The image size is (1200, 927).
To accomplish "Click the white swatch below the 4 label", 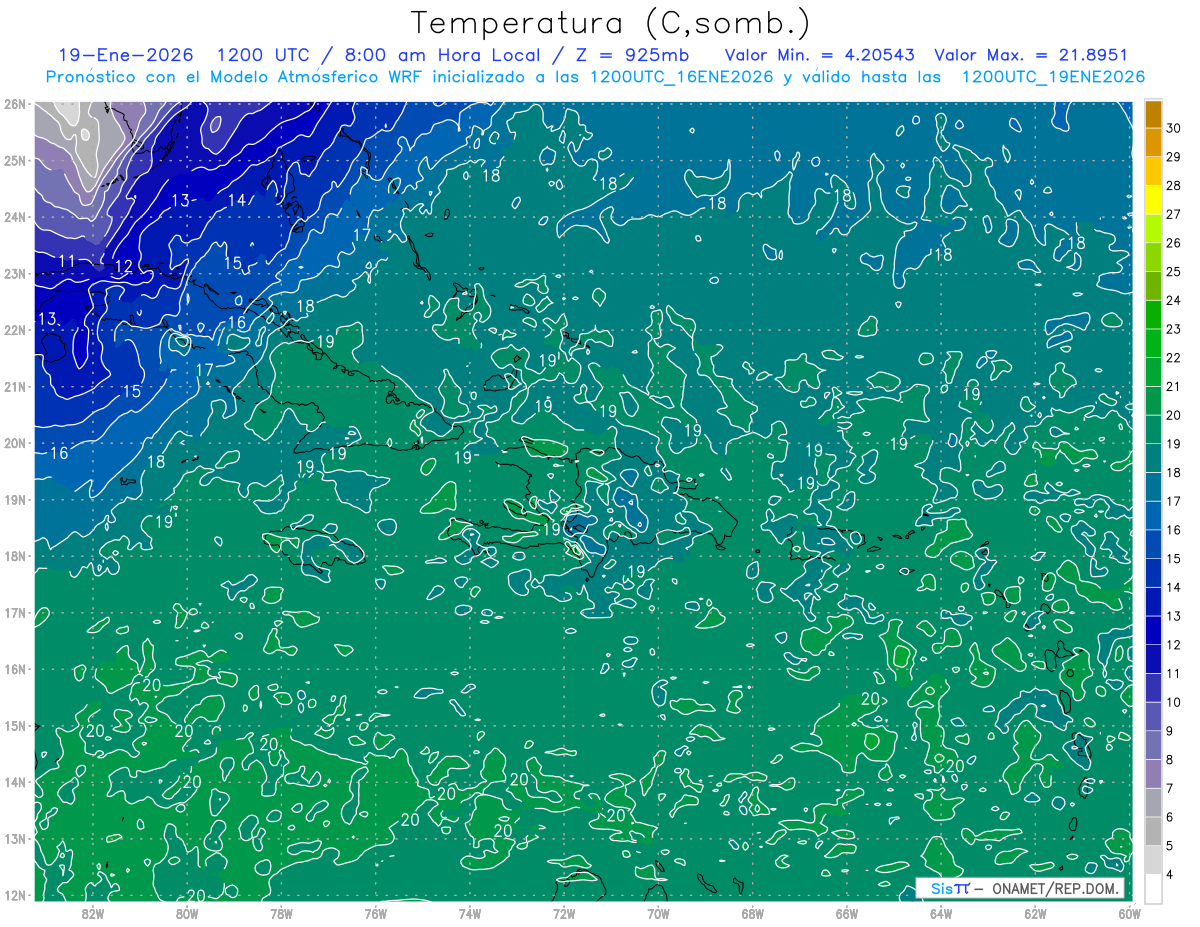I will point(1154,888).
